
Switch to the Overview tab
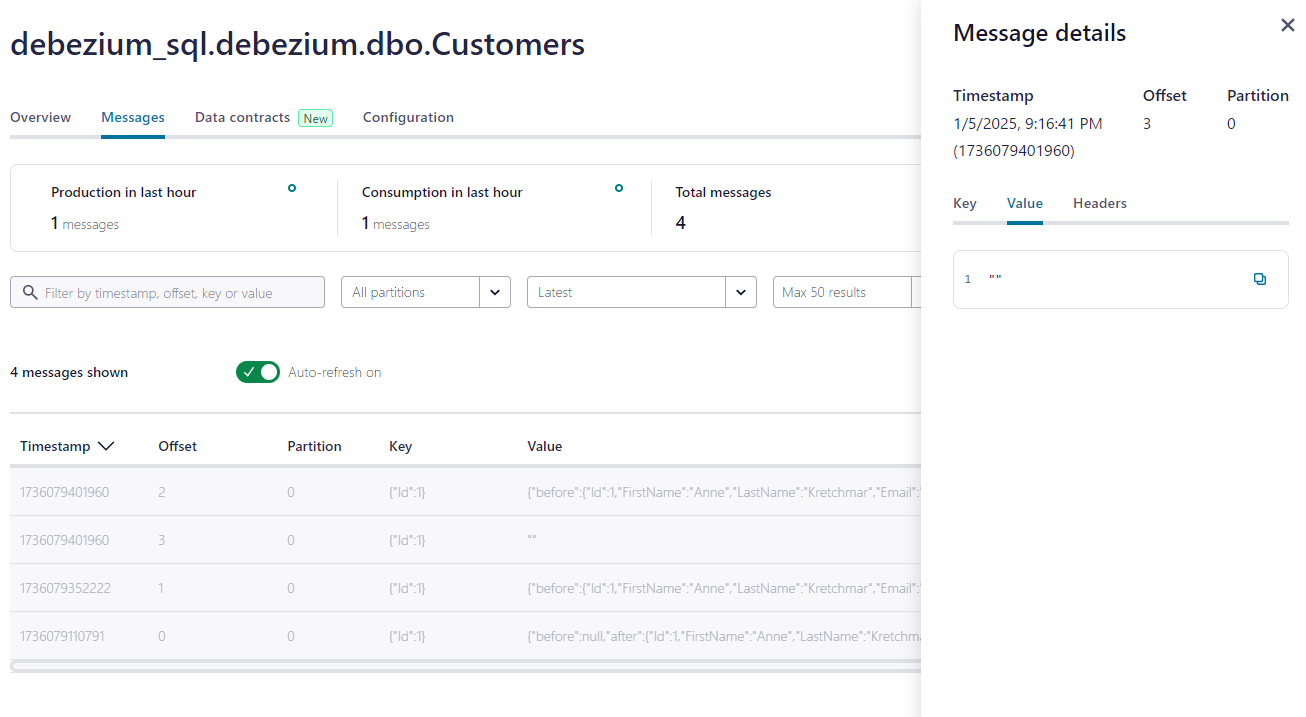click(41, 117)
